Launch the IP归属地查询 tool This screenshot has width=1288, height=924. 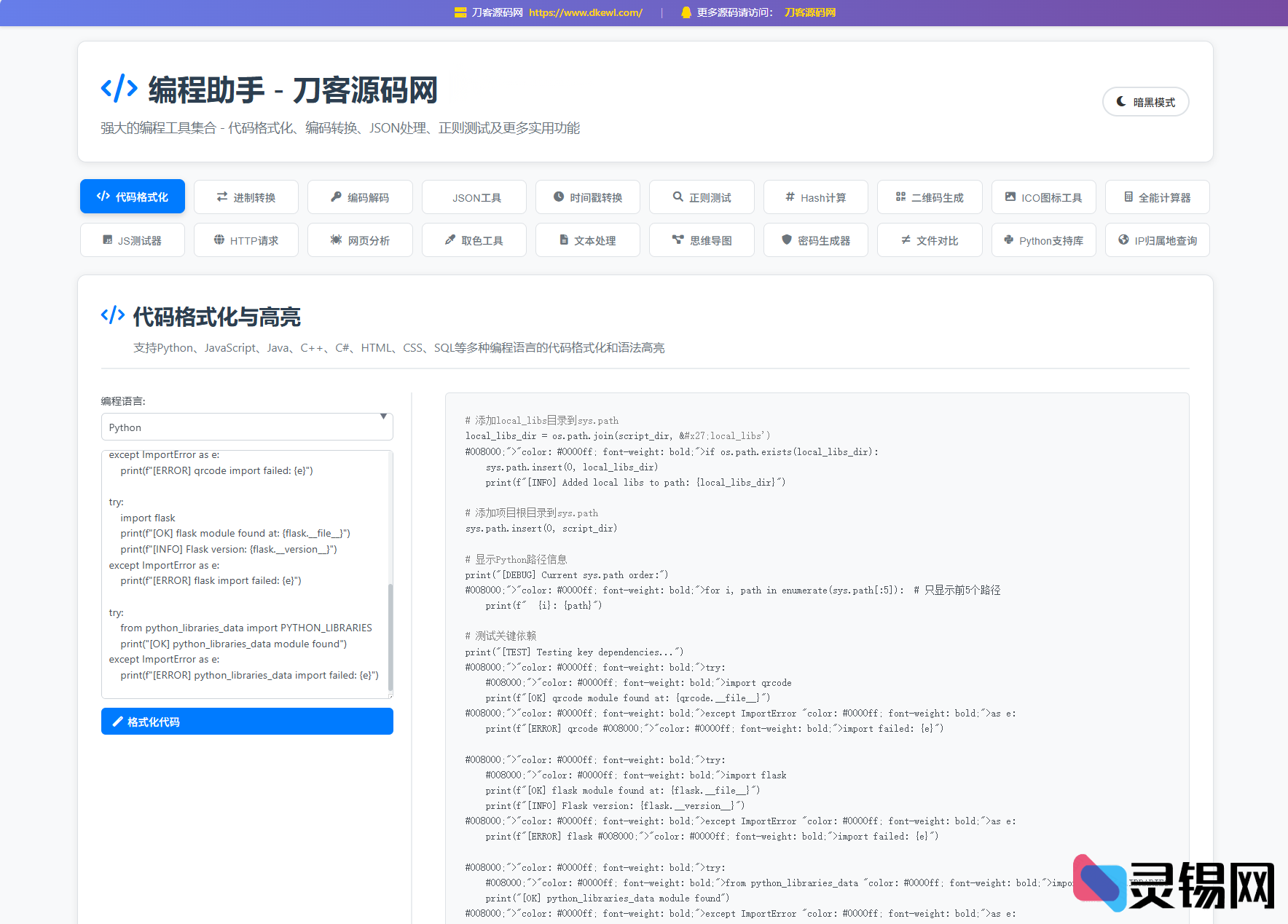(x=1157, y=240)
